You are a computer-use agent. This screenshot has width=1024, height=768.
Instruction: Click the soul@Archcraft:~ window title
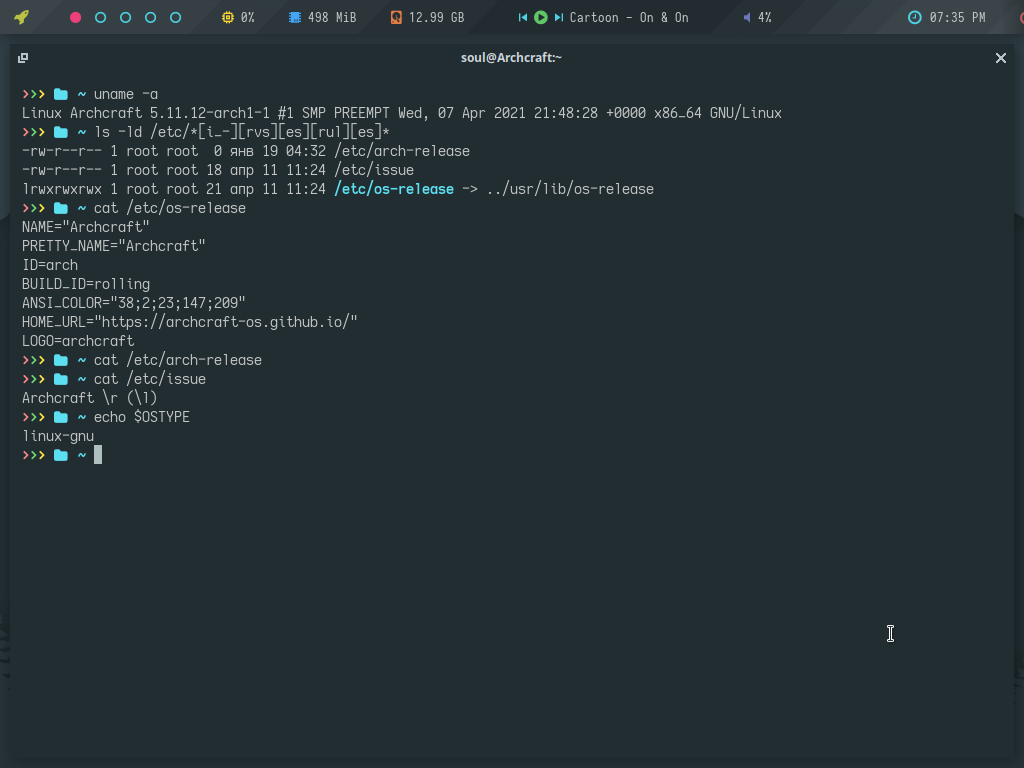pyautogui.click(x=511, y=57)
